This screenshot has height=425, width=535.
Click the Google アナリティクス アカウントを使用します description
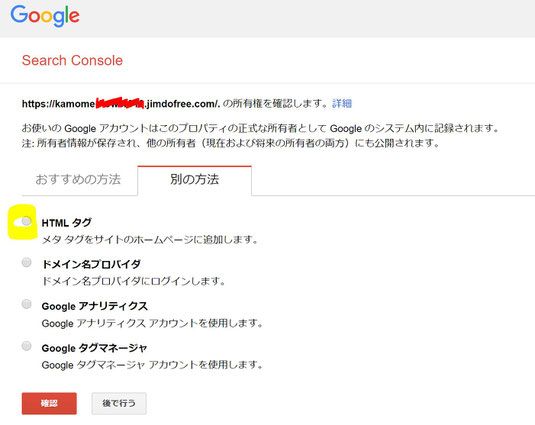(x=152, y=323)
